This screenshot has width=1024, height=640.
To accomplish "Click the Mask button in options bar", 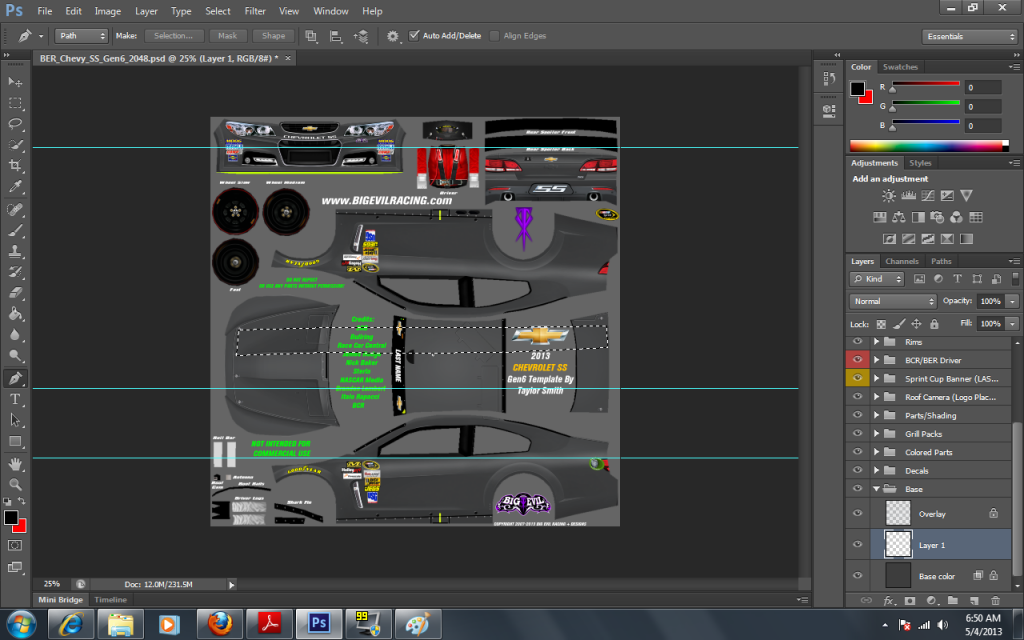I will [x=227, y=36].
